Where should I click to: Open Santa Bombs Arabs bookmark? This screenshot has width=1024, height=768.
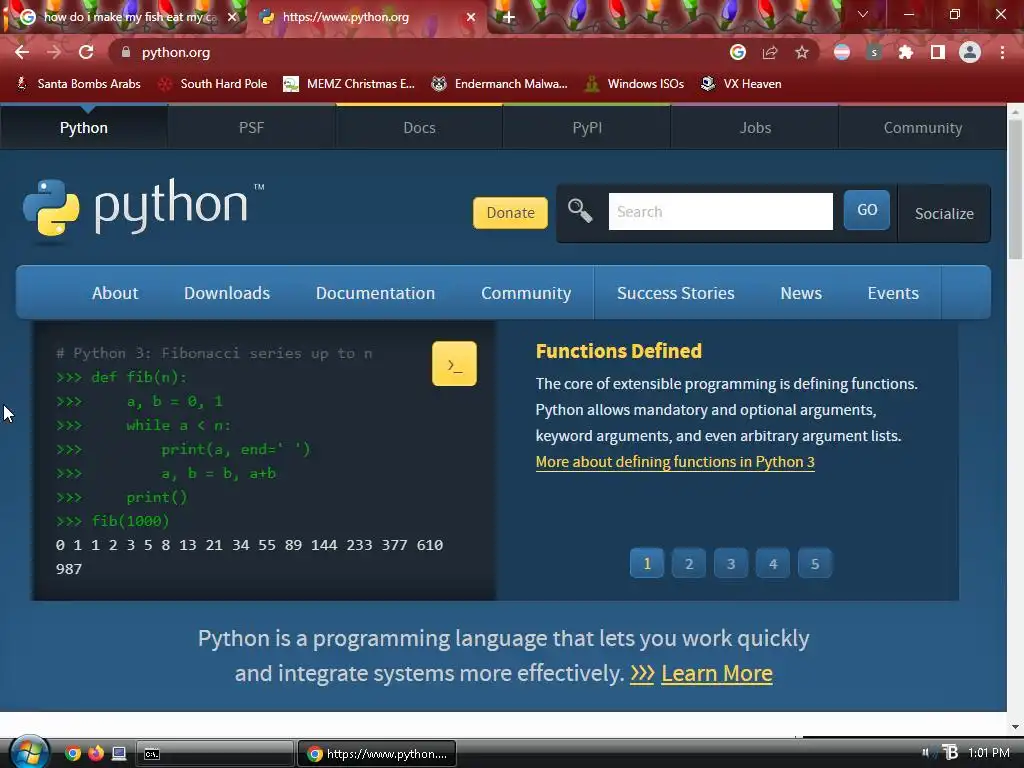[78, 84]
